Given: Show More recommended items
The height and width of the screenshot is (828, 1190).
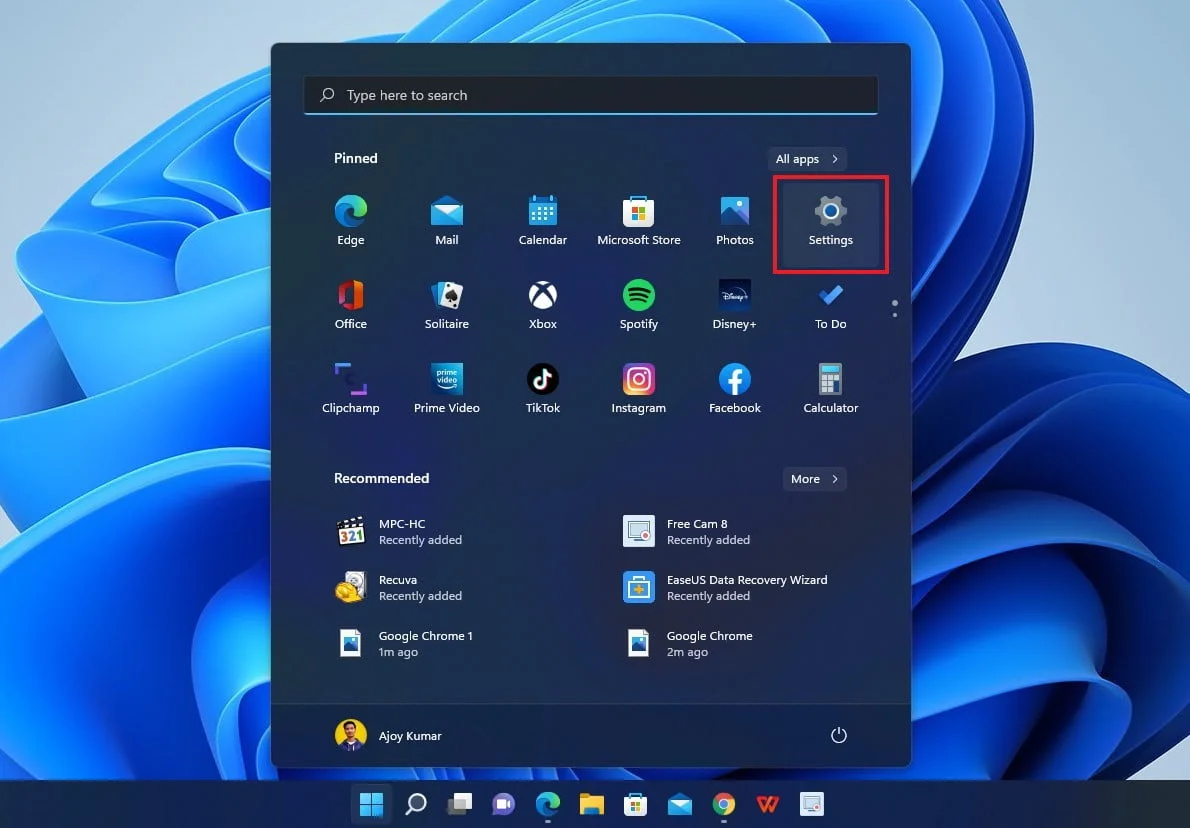Looking at the screenshot, I should click(814, 479).
